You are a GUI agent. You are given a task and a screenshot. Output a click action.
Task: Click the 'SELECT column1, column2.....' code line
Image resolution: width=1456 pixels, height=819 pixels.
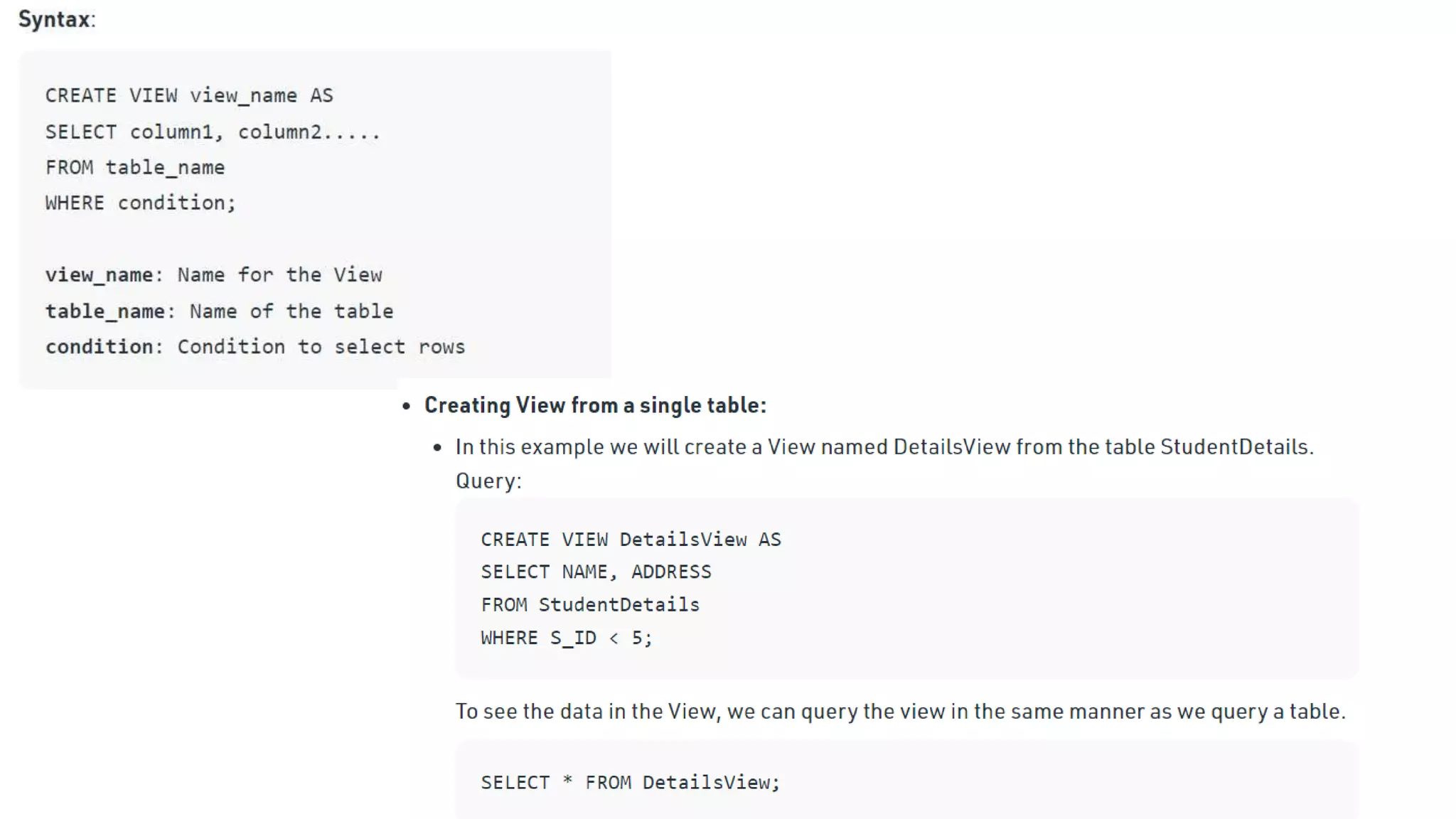213,132
